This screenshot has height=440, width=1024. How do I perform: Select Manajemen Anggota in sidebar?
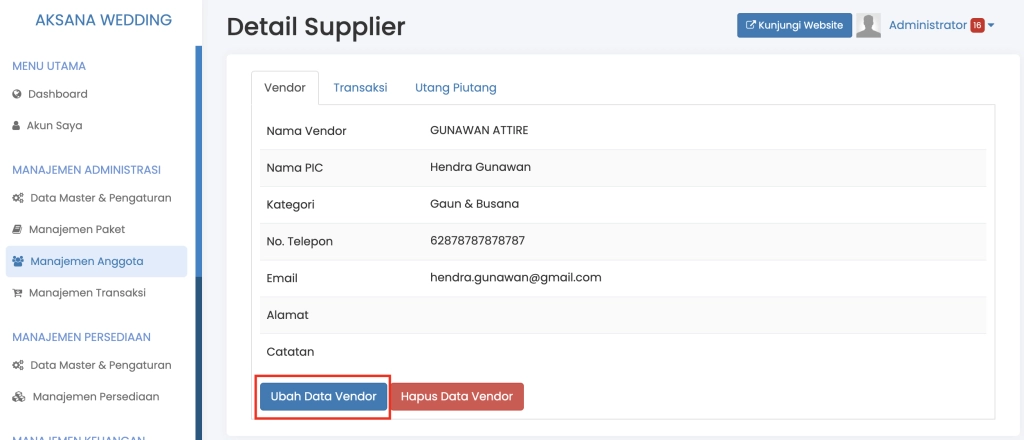pyautogui.click(x=97, y=261)
